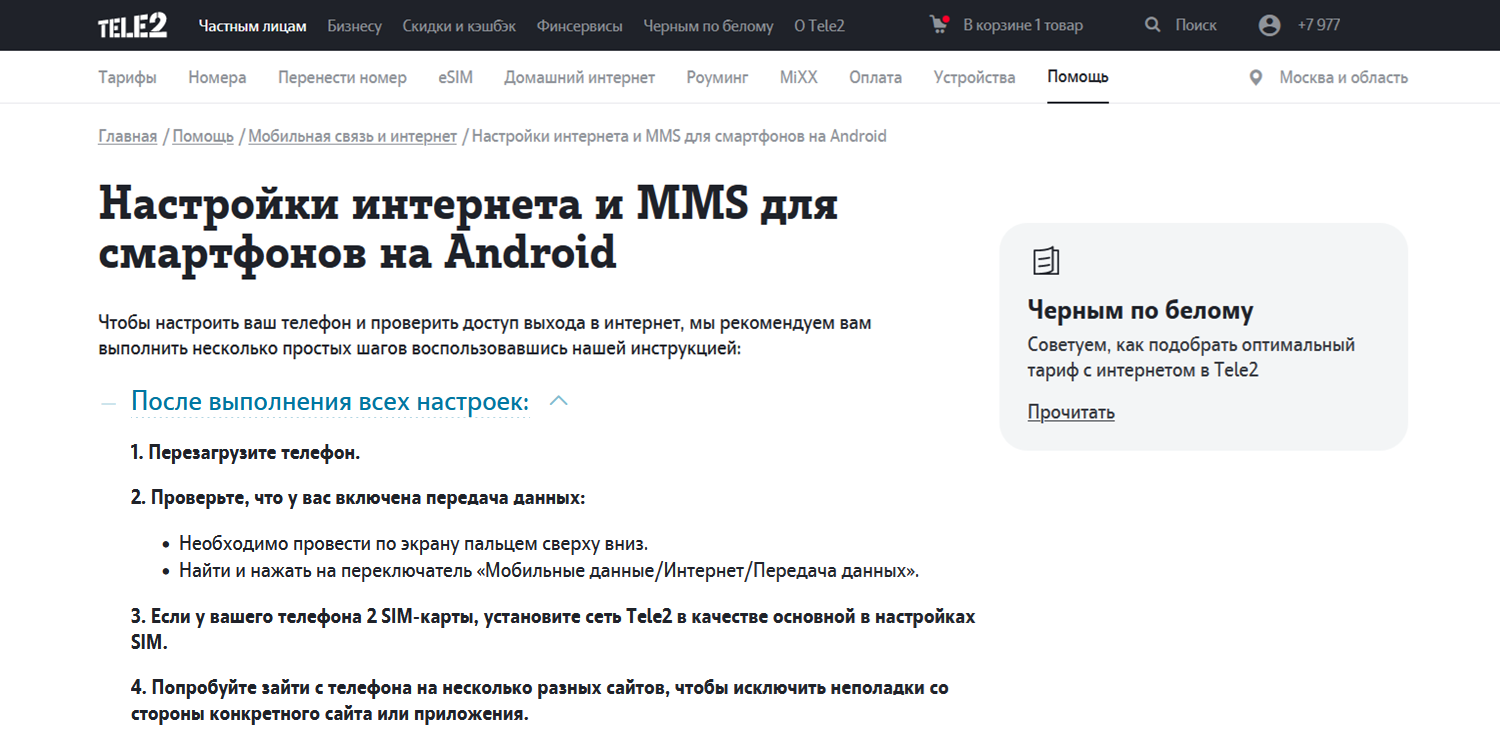Go to the Оплата section
This screenshot has height=753, width=1500.
(875, 77)
